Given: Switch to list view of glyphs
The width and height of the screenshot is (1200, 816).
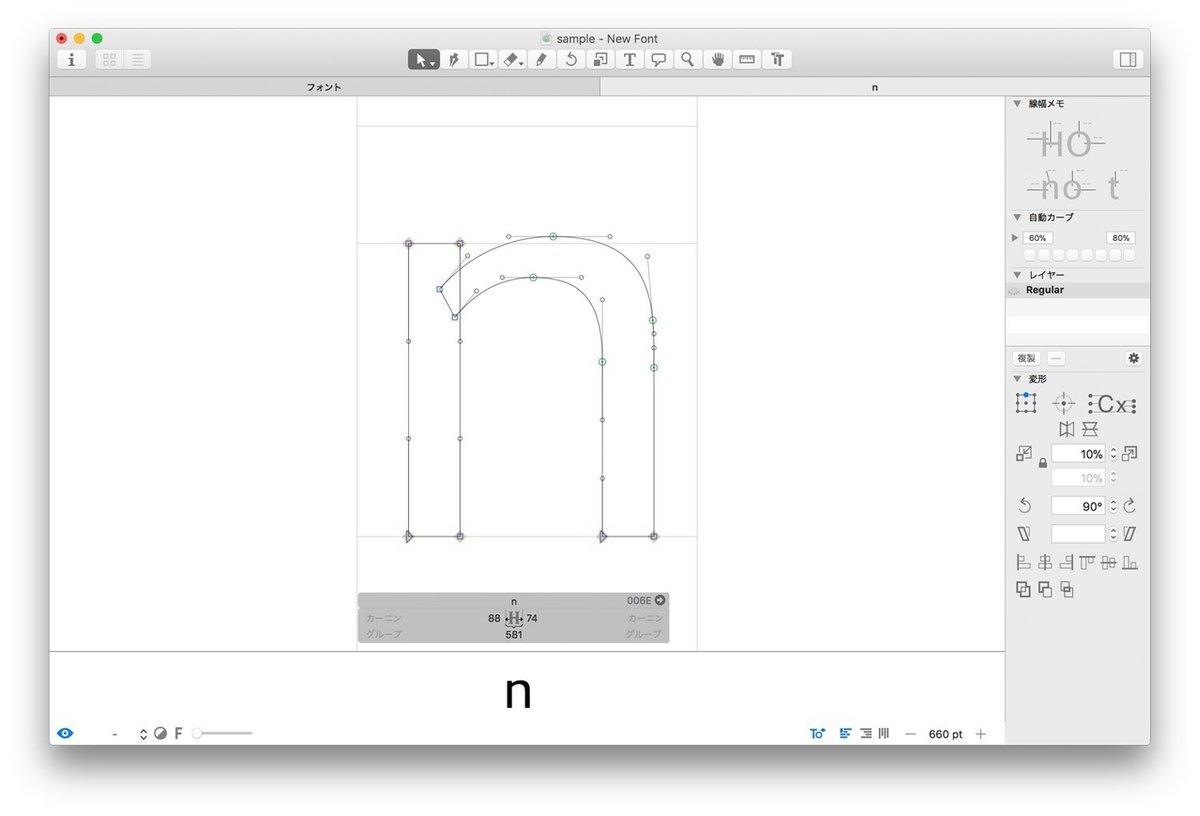Looking at the screenshot, I should pyautogui.click(x=138, y=60).
